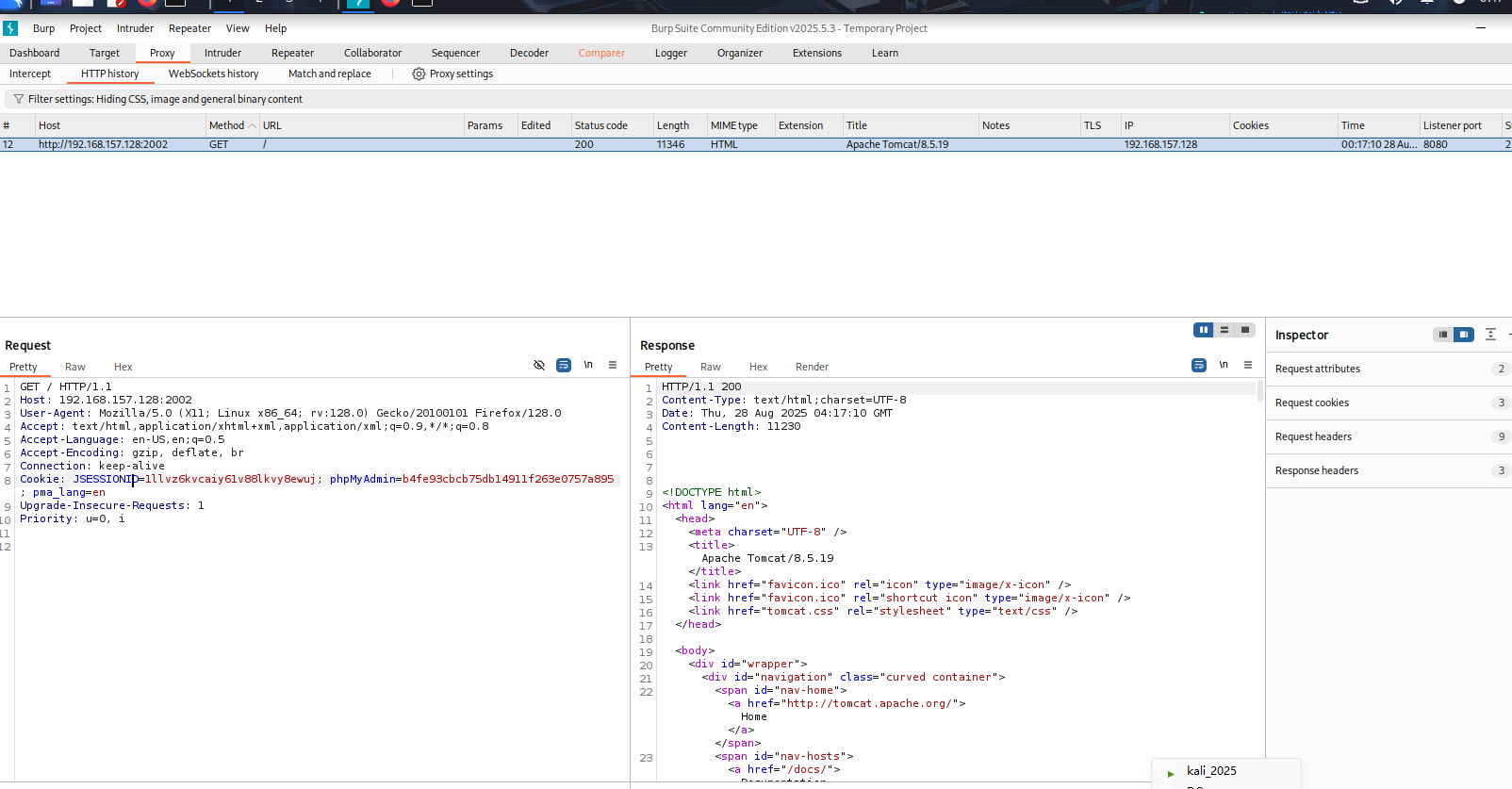The width and height of the screenshot is (1512, 789).
Task: Sort history by Length column
Action: point(680,125)
